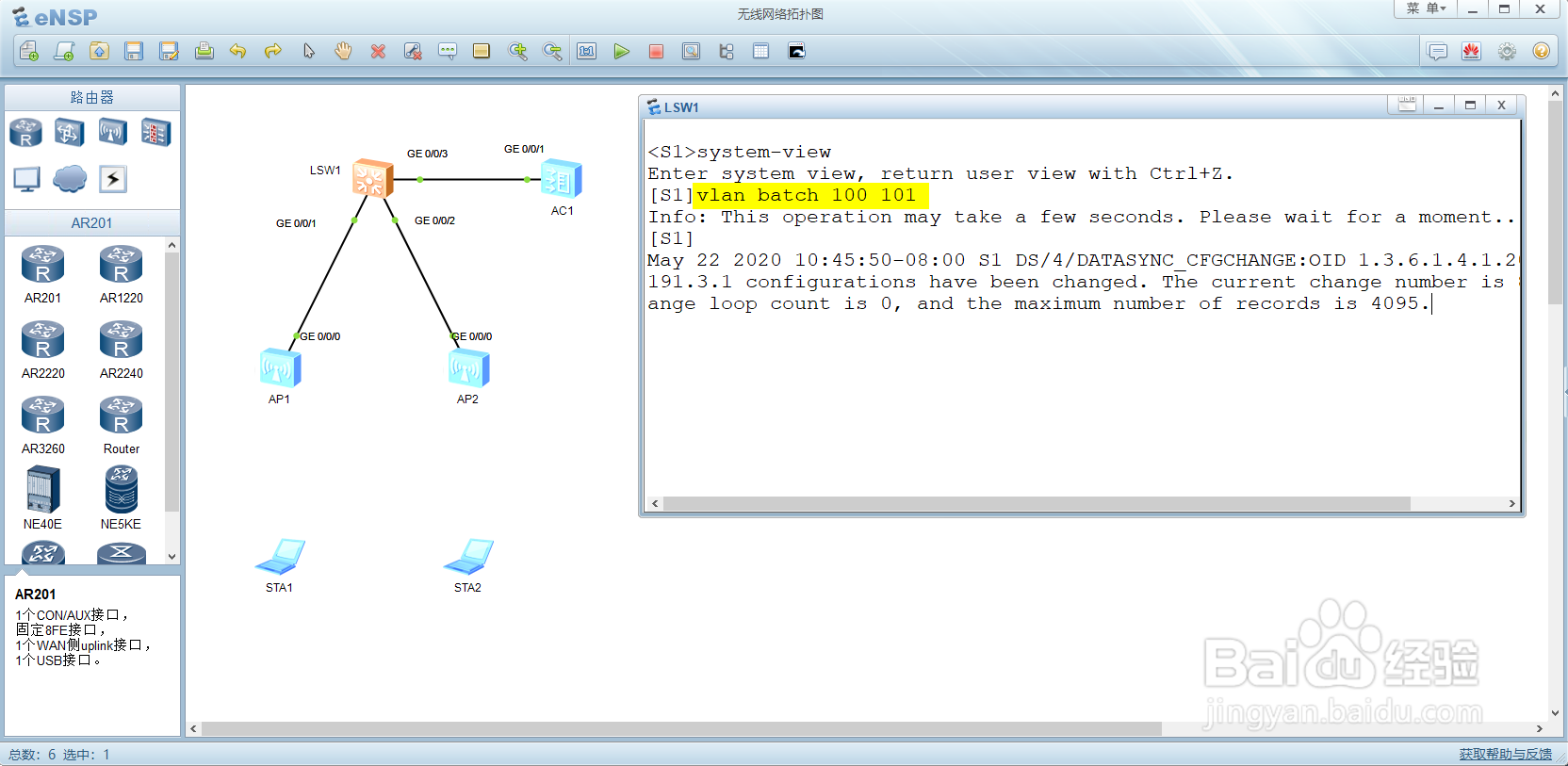Image resolution: width=1568 pixels, height=766 pixels.
Task: Select the AP1 access point
Action: pos(280,367)
